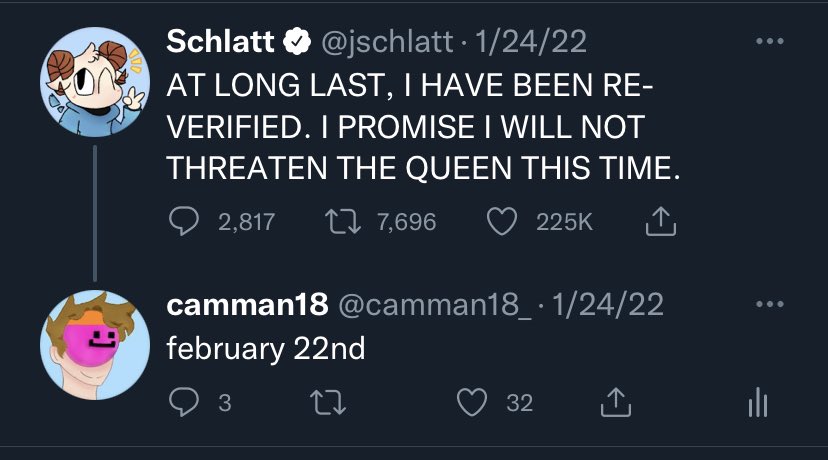Open more options on camman18's reply

(x=770, y=304)
